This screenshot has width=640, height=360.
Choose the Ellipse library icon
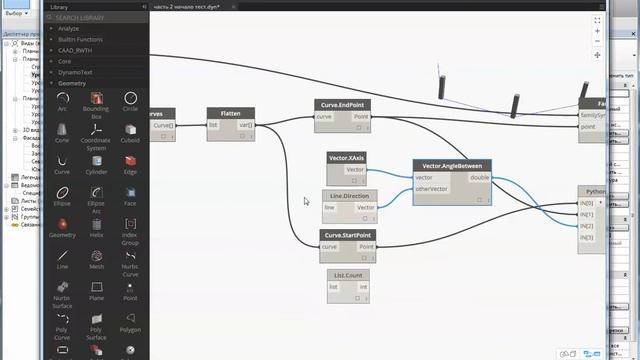[x=62, y=193]
